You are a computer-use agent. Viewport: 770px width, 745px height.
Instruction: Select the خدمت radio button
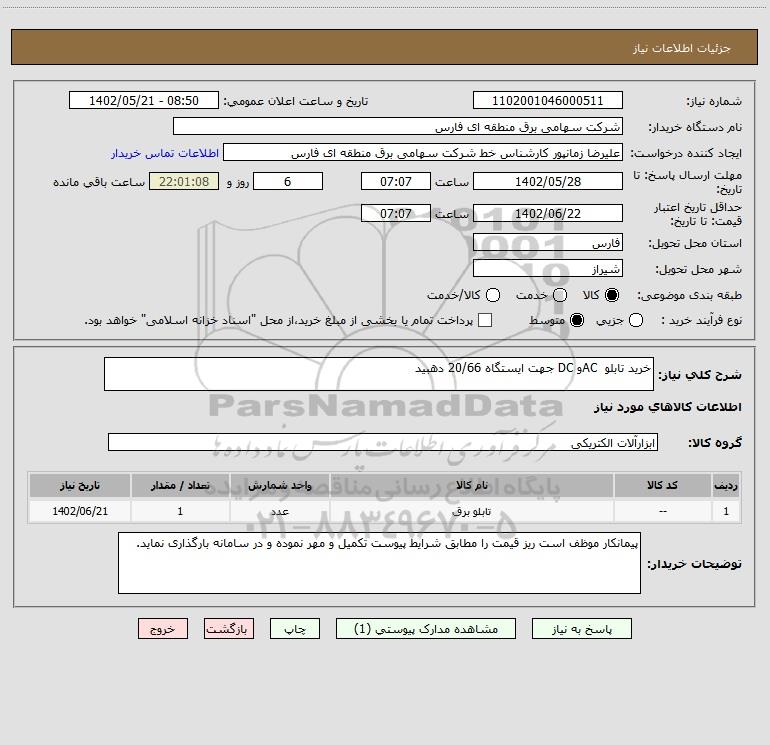click(560, 295)
